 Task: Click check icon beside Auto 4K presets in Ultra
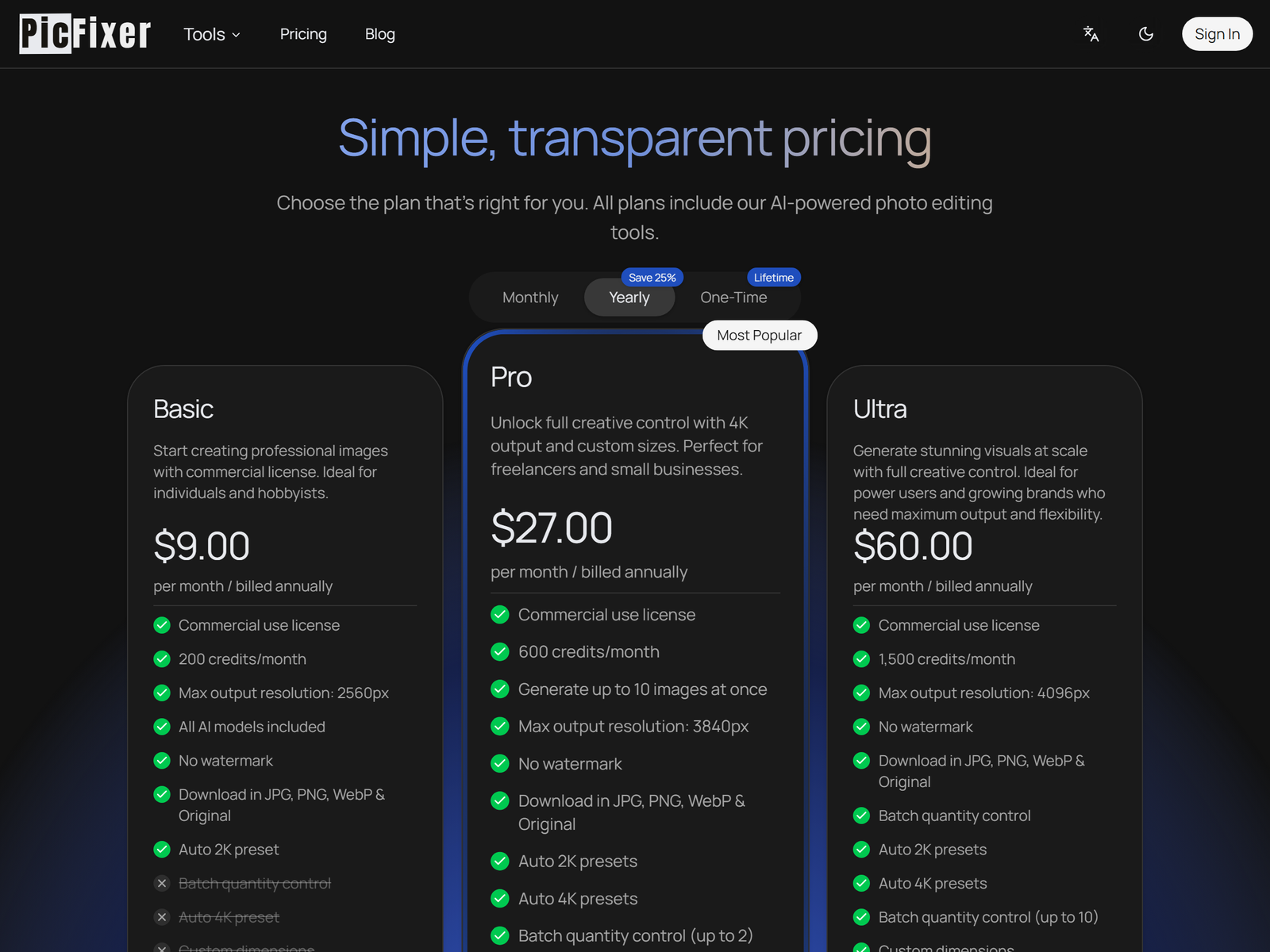pyautogui.click(x=862, y=883)
